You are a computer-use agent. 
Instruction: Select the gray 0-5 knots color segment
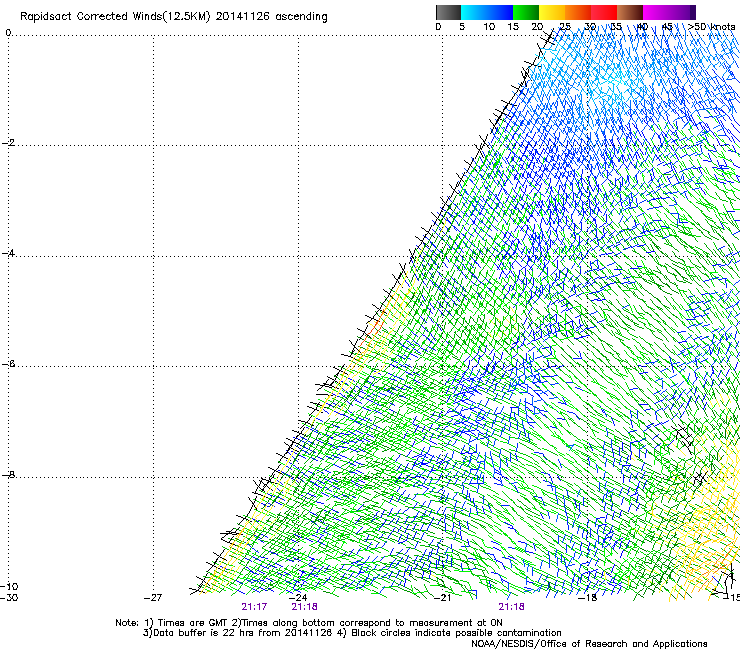coord(448,12)
